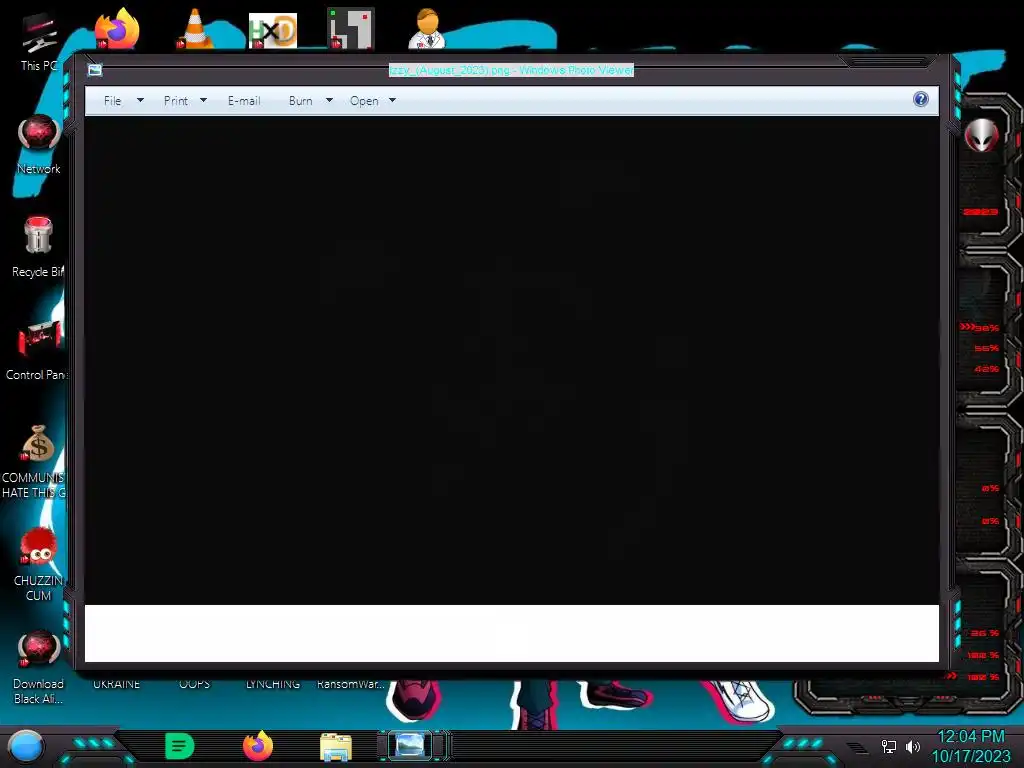
Task: Expand the Burn dropdown arrow
Action: tap(329, 101)
